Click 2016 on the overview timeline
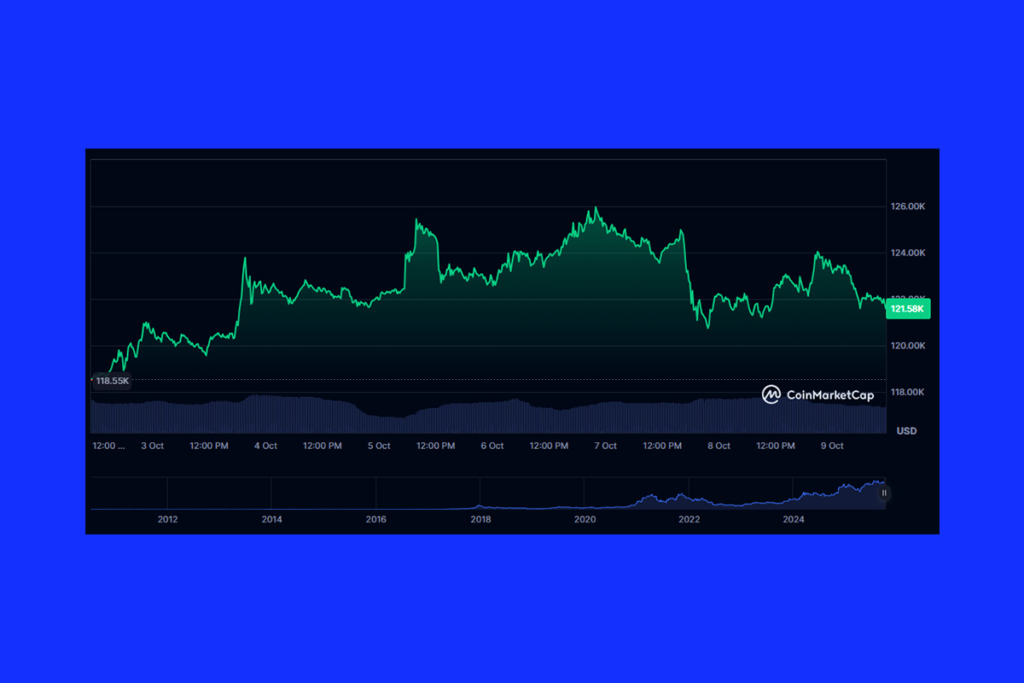The height and width of the screenshot is (683, 1024). [376, 520]
